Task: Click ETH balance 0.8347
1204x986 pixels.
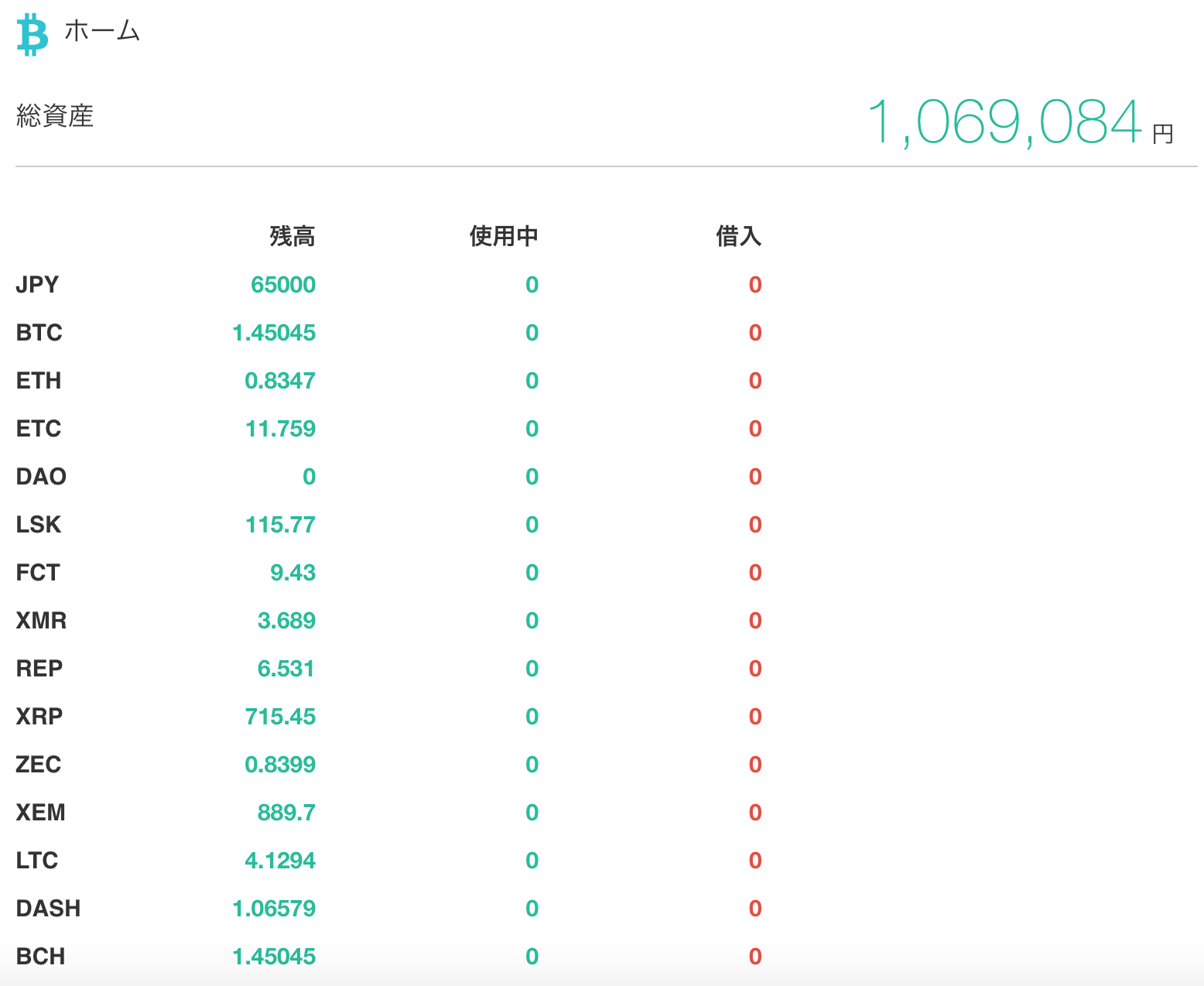Action: tap(280, 380)
